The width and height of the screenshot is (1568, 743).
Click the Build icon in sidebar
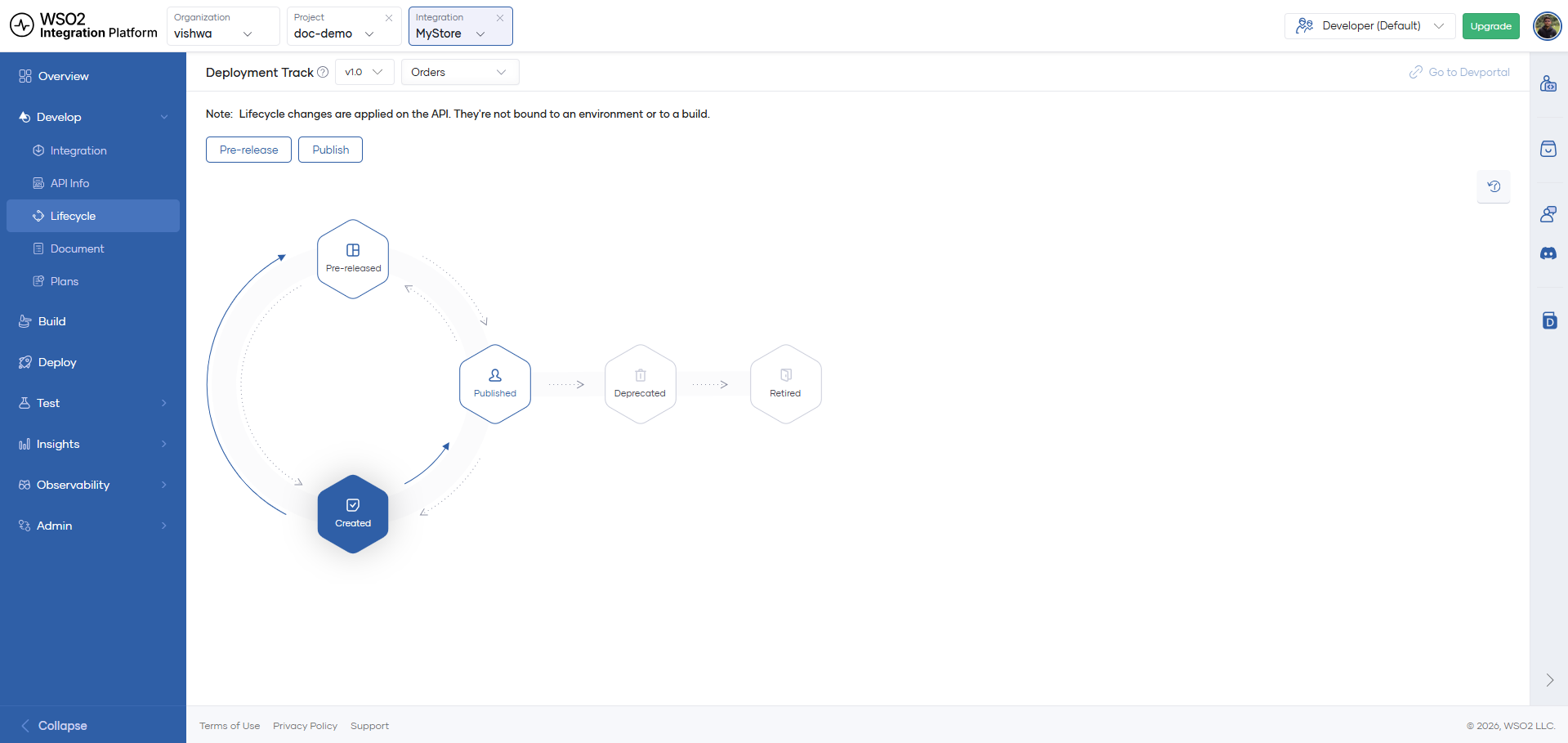pos(25,321)
